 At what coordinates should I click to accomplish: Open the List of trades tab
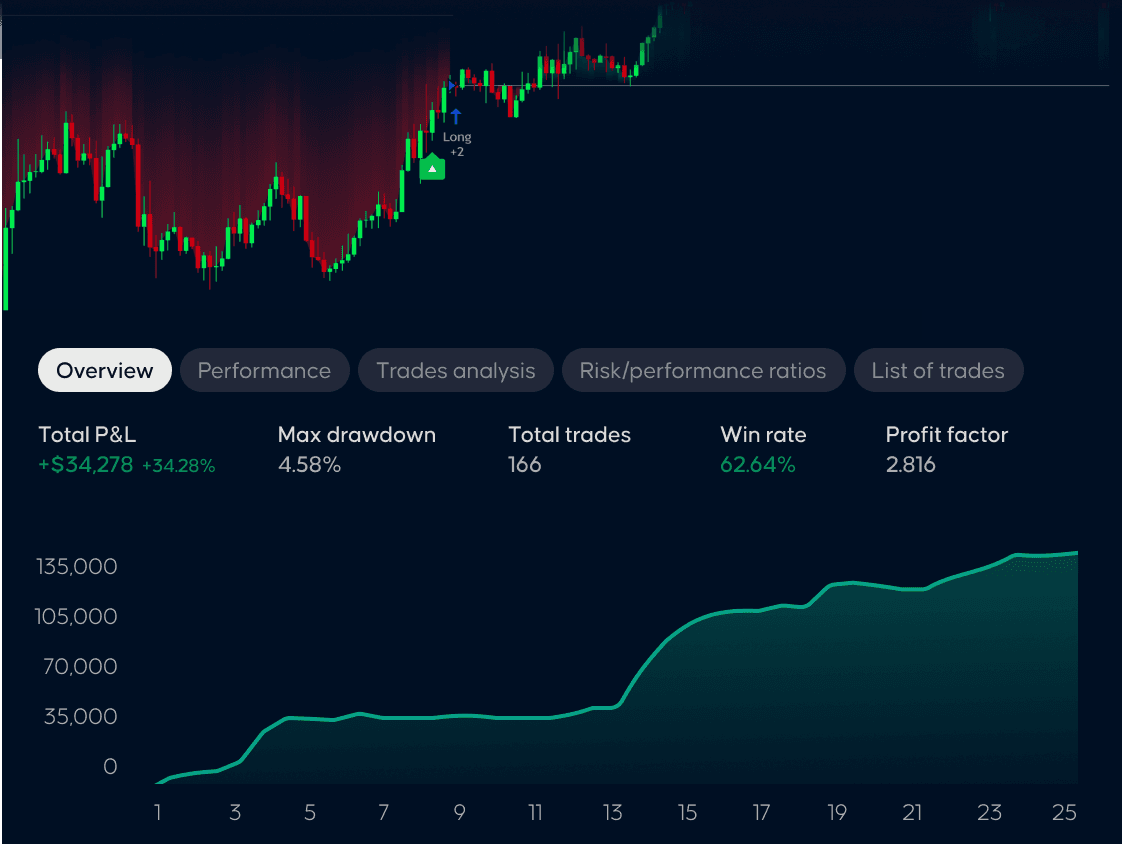pyautogui.click(x=938, y=370)
